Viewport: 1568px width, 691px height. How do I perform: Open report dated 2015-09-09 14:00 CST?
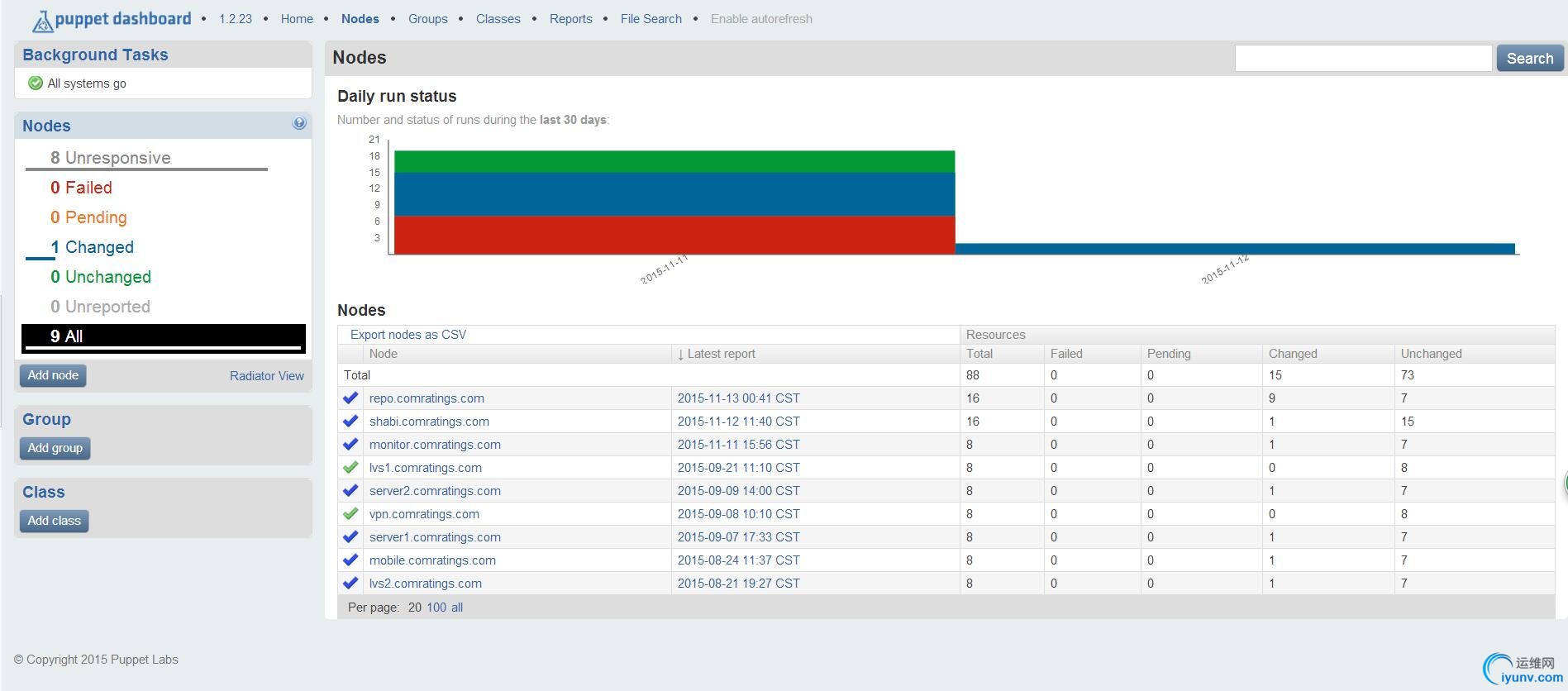[739, 491]
